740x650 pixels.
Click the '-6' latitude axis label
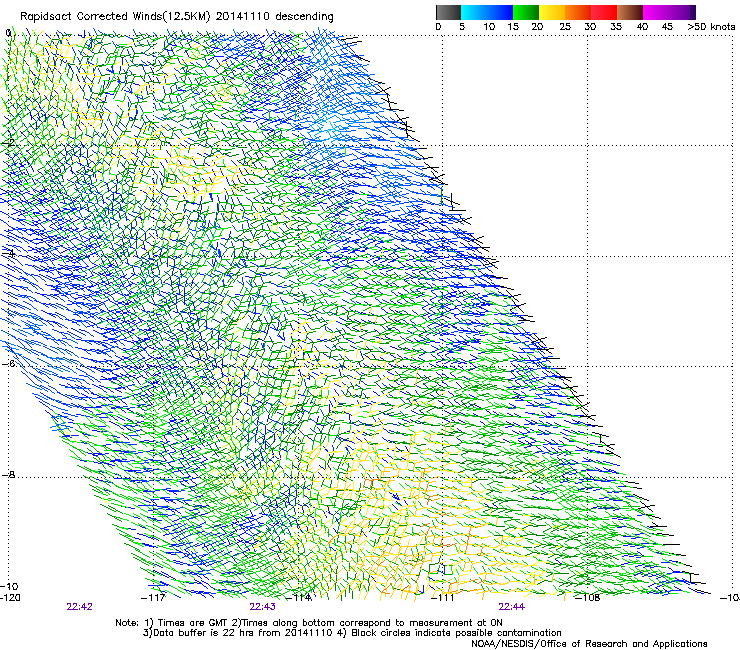tap(8, 363)
